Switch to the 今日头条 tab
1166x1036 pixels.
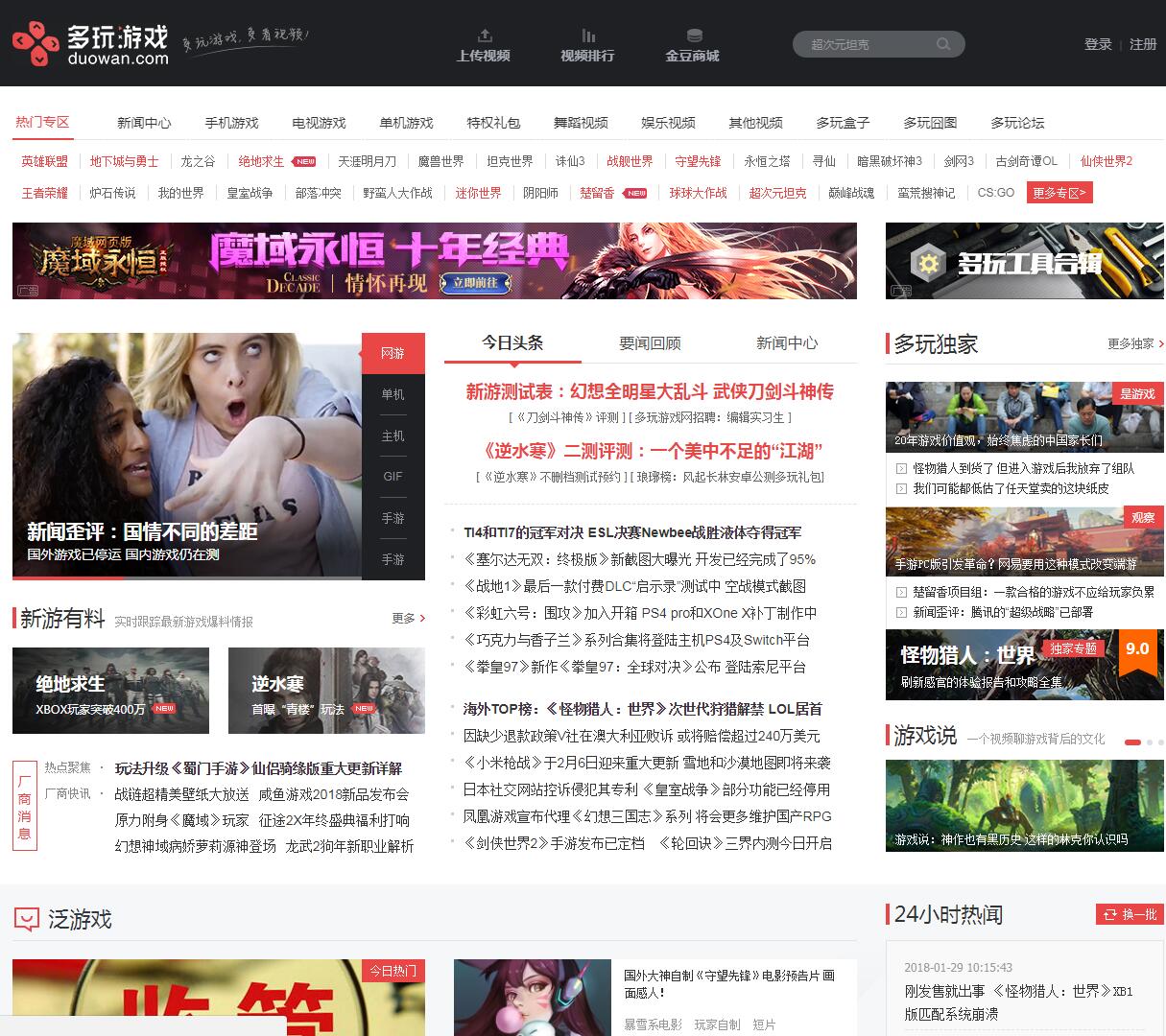point(512,342)
